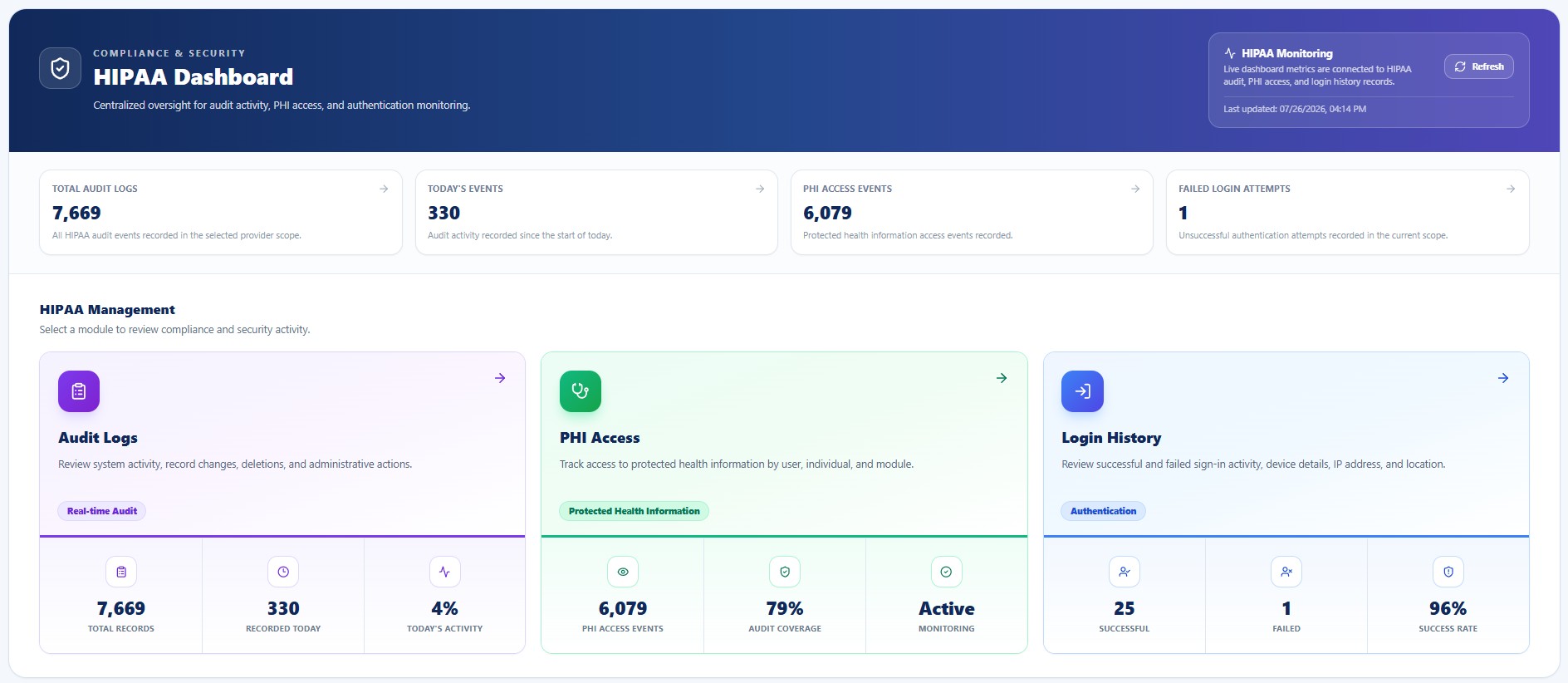Click the 7,669 Total Records value
This screenshot has width=1568, height=683.
(121, 608)
